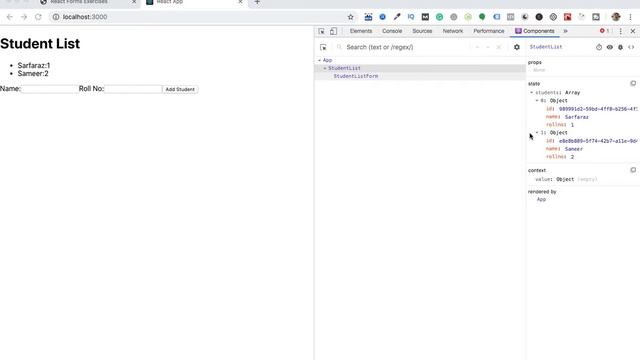Copy context data to clipboard icon
Image resolution: width=640 pixels, height=360 pixels.
[633, 170]
